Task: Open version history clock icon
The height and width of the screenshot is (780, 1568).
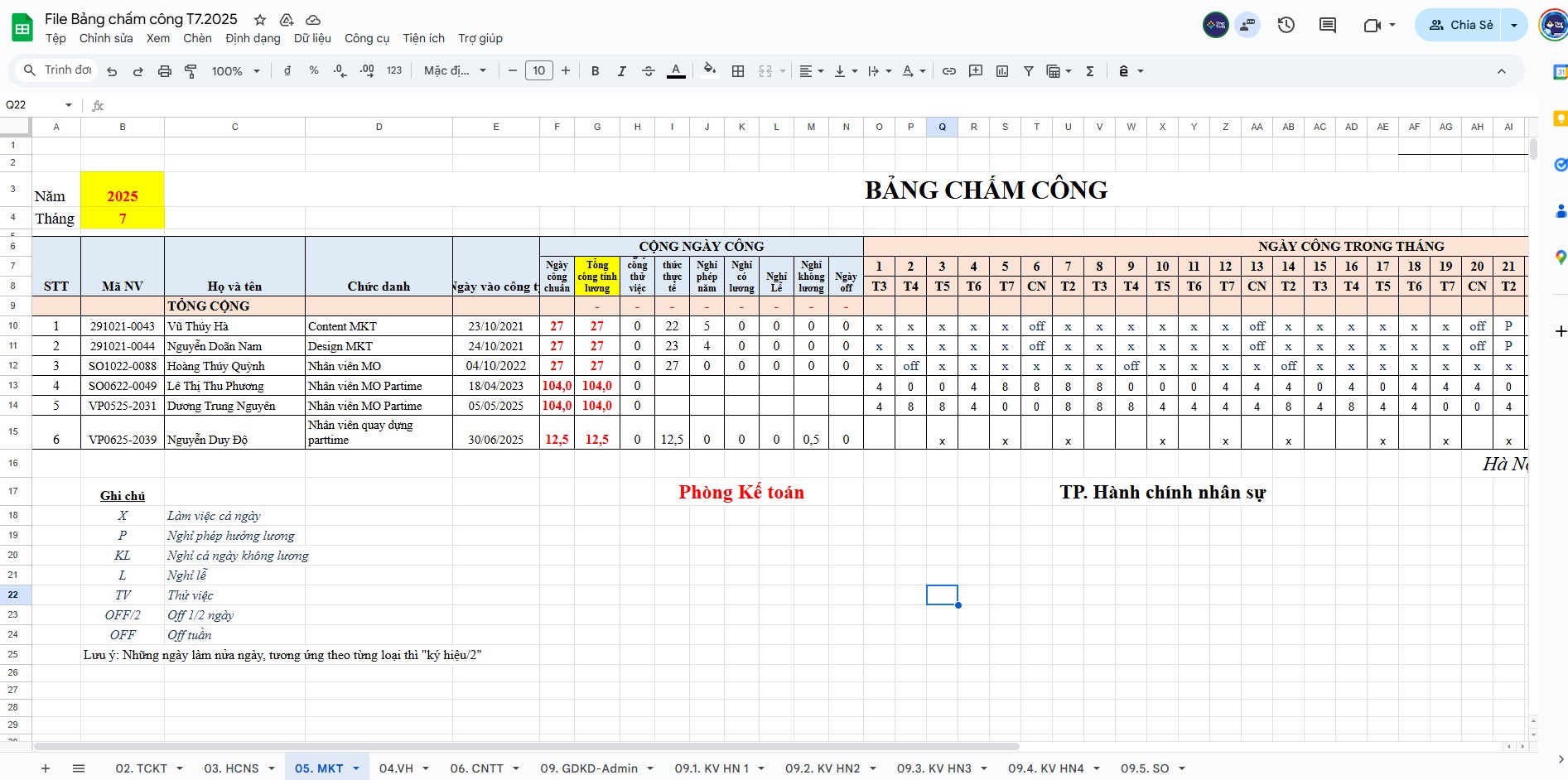Action: [x=1286, y=25]
